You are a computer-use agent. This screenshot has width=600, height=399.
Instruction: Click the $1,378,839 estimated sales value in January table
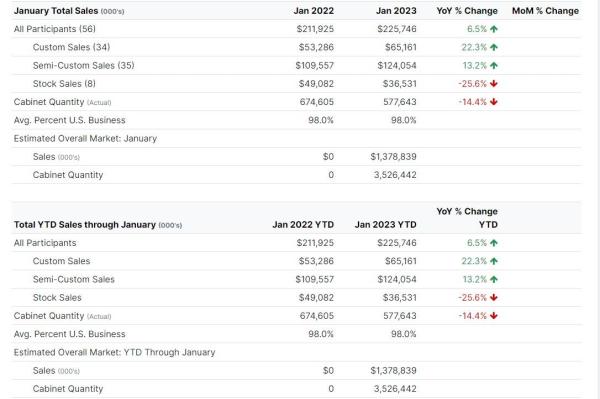(x=393, y=156)
